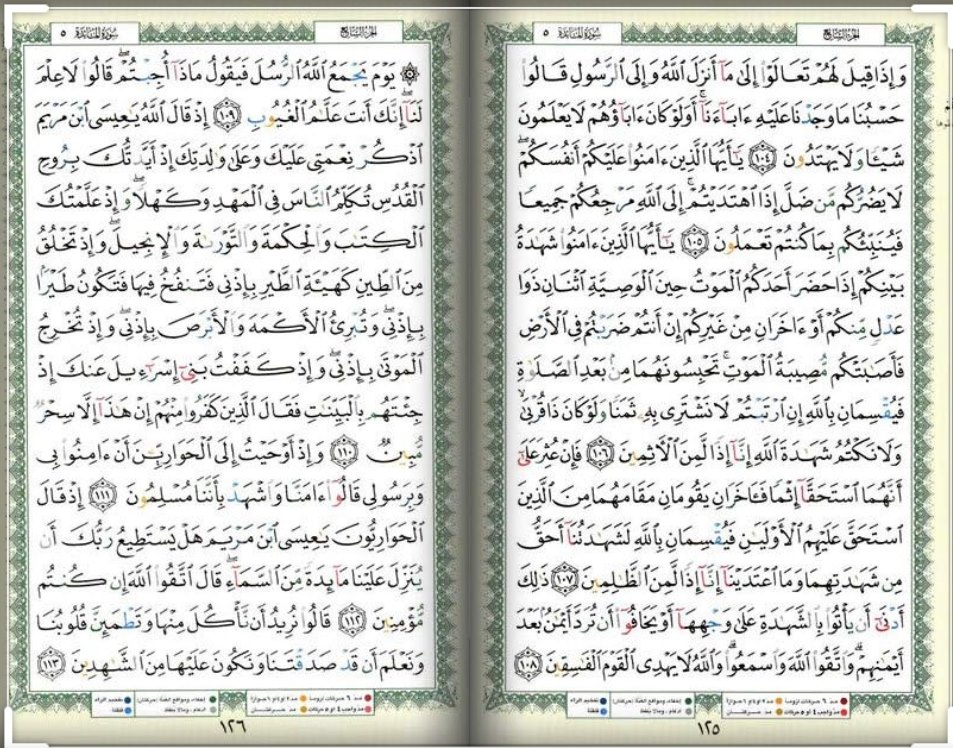Pick the dark green legend dot on page 125
953x748 pixels.
689,701
